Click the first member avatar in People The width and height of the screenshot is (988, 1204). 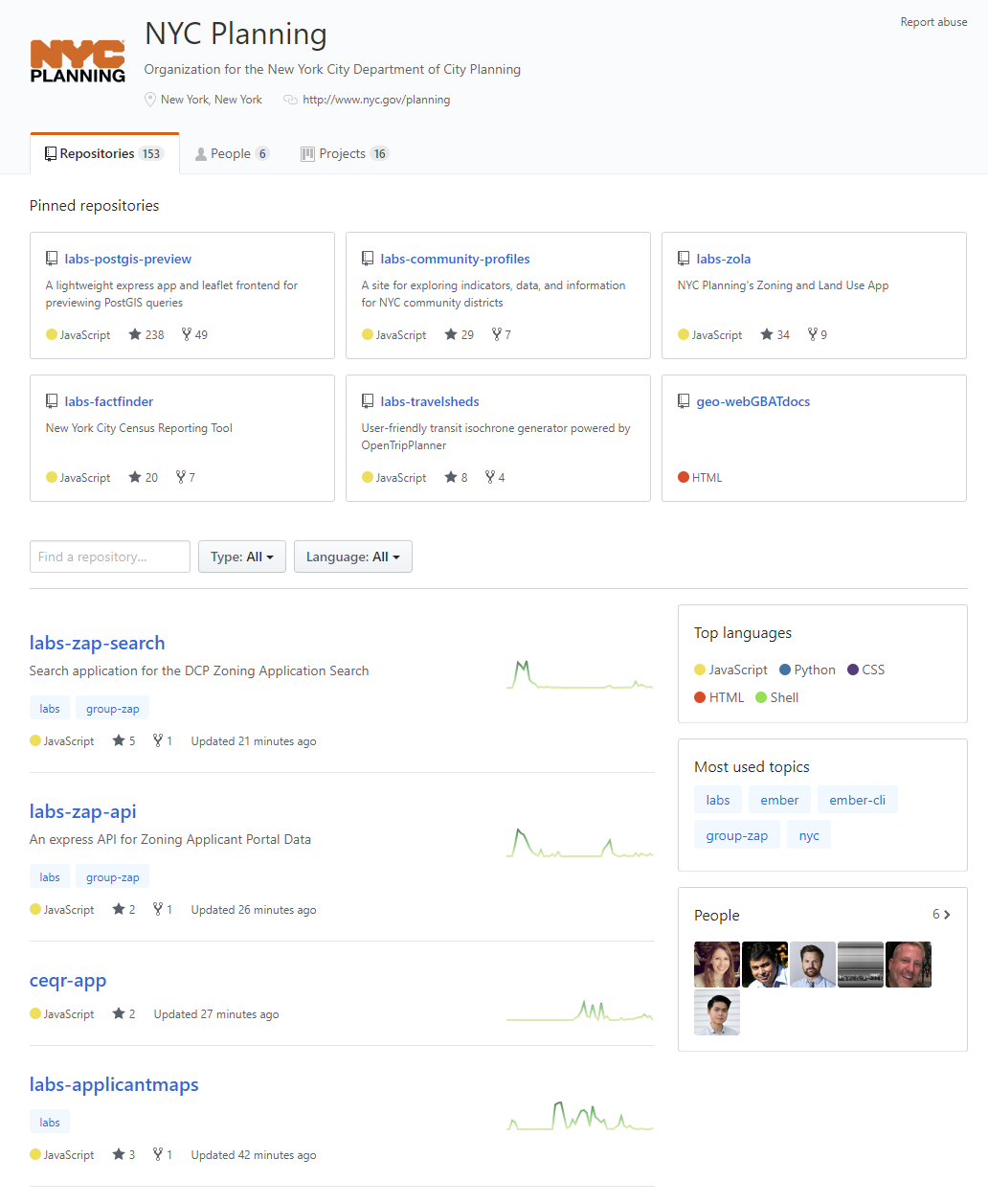[x=717, y=965]
